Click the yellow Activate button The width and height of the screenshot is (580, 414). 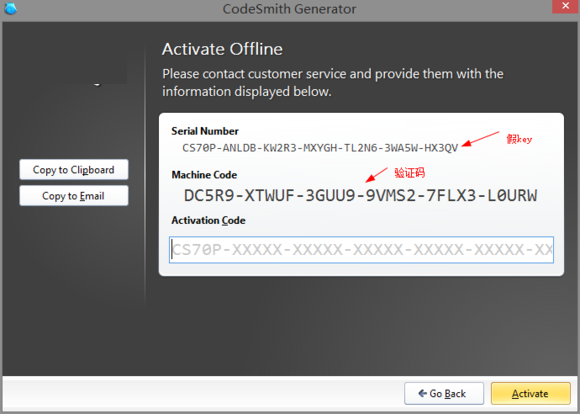pyautogui.click(x=530, y=393)
